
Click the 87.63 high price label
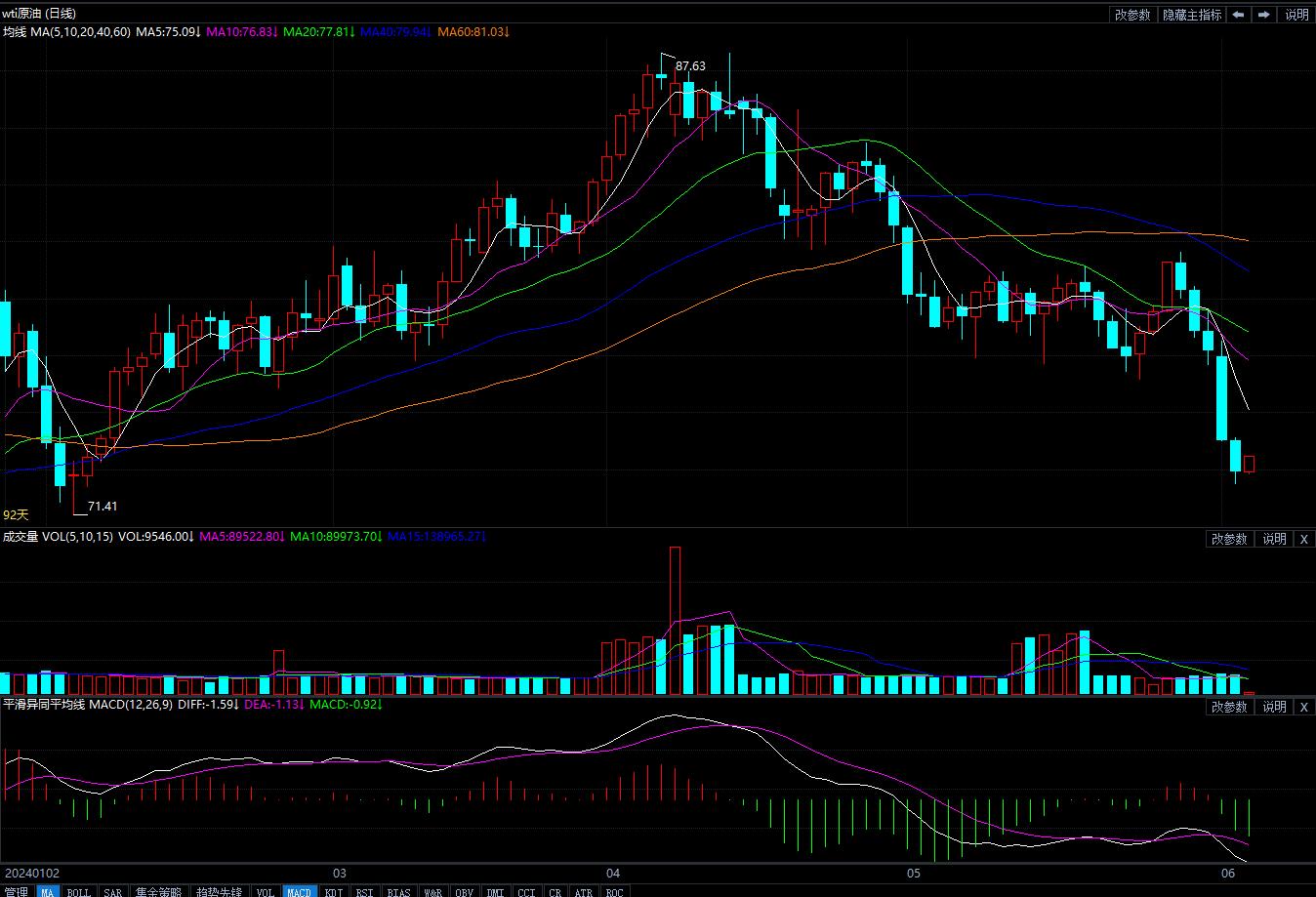690,66
